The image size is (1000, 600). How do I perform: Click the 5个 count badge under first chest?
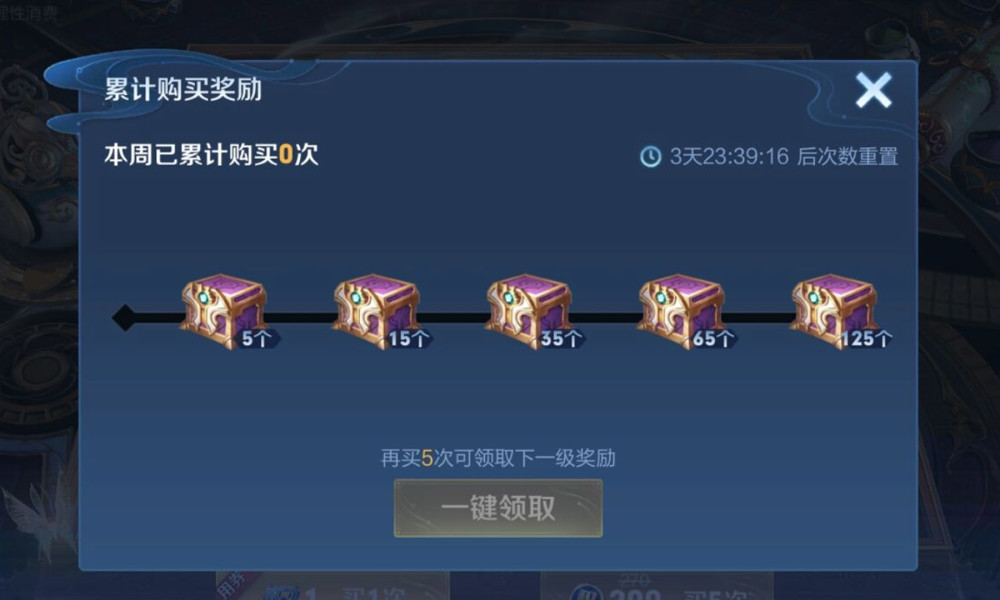click(x=257, y=339)
